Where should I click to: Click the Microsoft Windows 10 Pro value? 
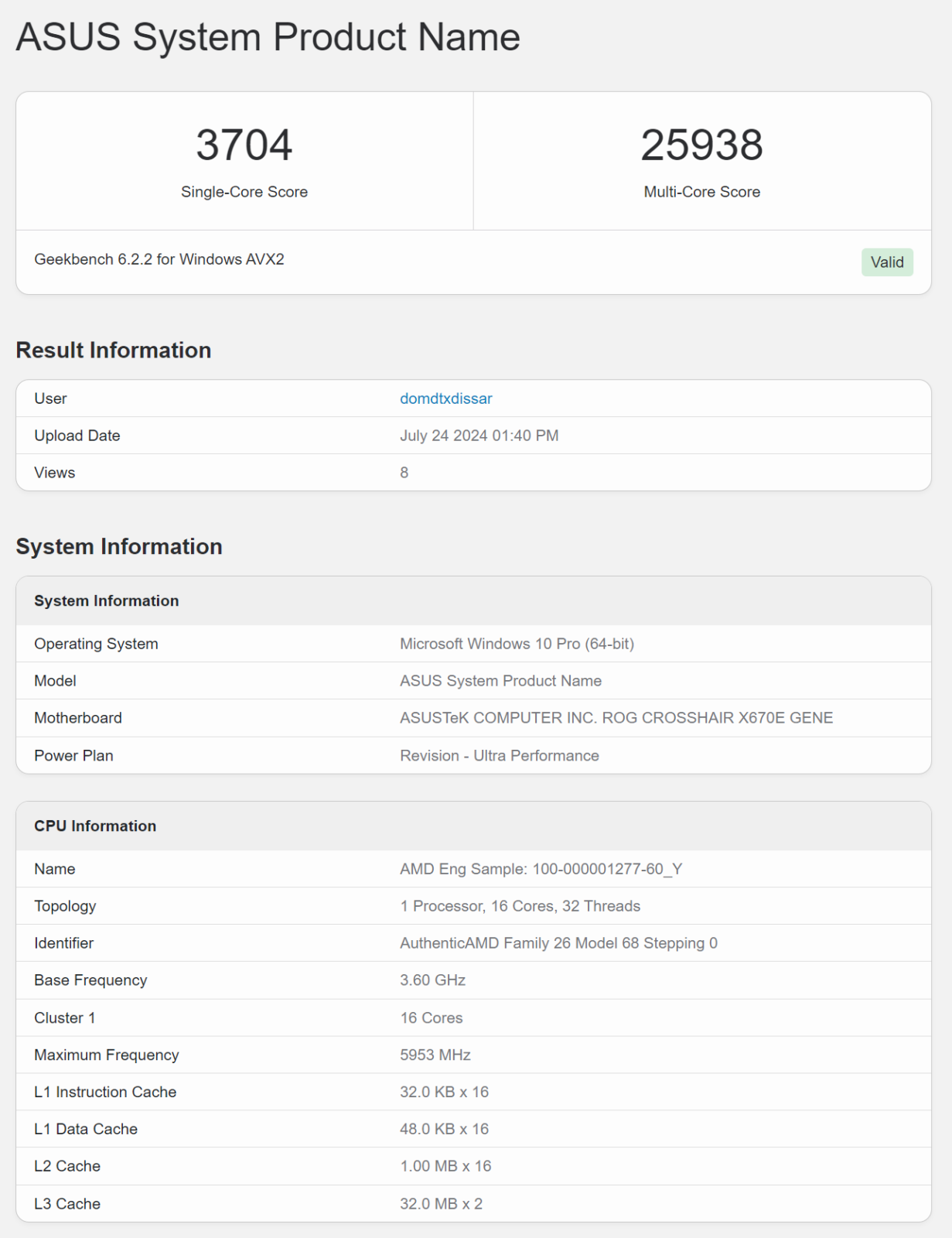point(517,644)
